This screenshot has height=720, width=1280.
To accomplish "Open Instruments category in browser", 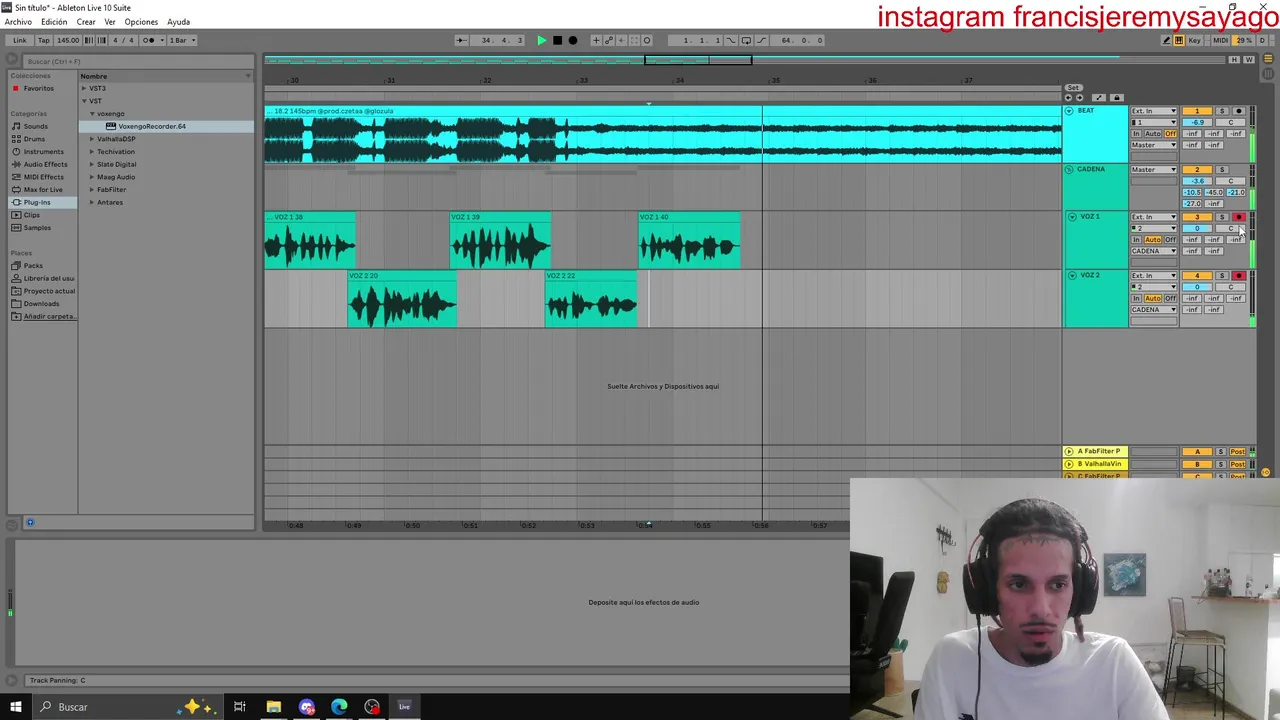I will pos(43,151).
